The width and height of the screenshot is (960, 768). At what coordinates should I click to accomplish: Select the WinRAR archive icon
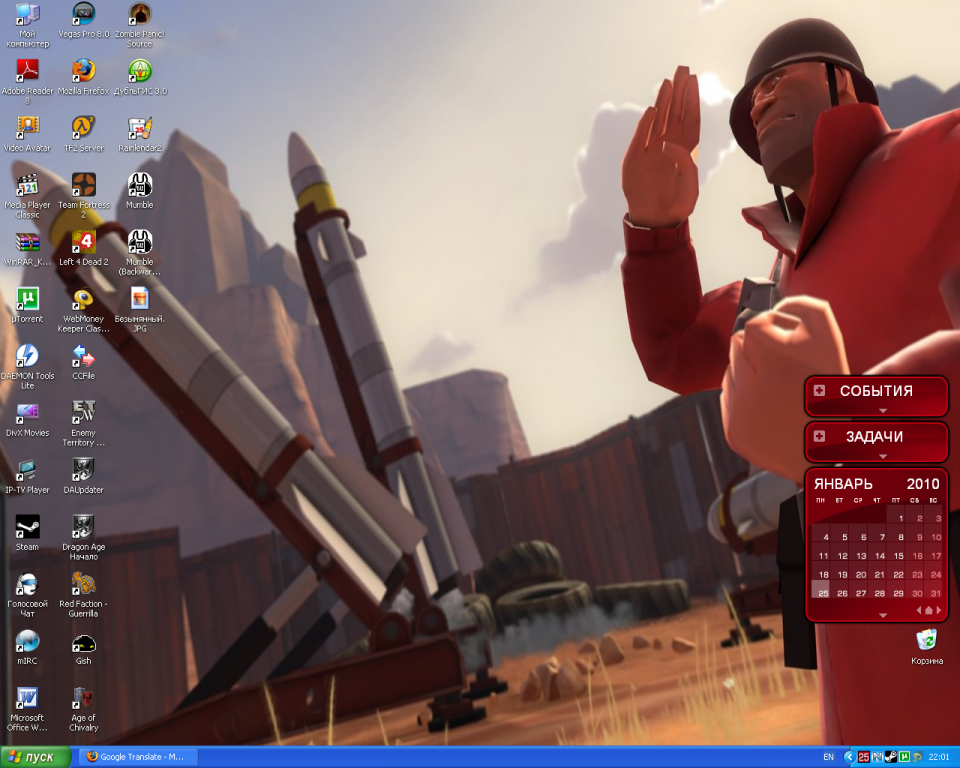[27, 248]
